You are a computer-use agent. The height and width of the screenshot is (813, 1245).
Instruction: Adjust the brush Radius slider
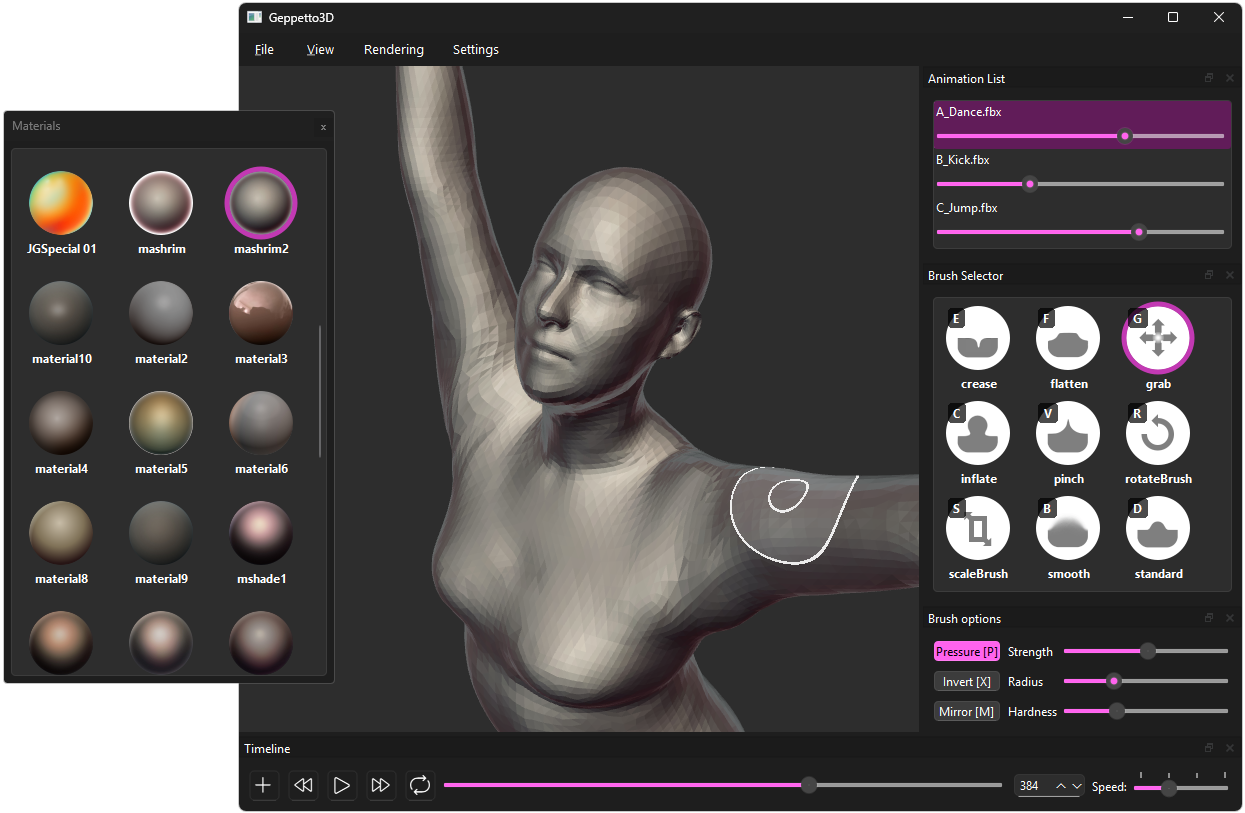click(1146, 681)
